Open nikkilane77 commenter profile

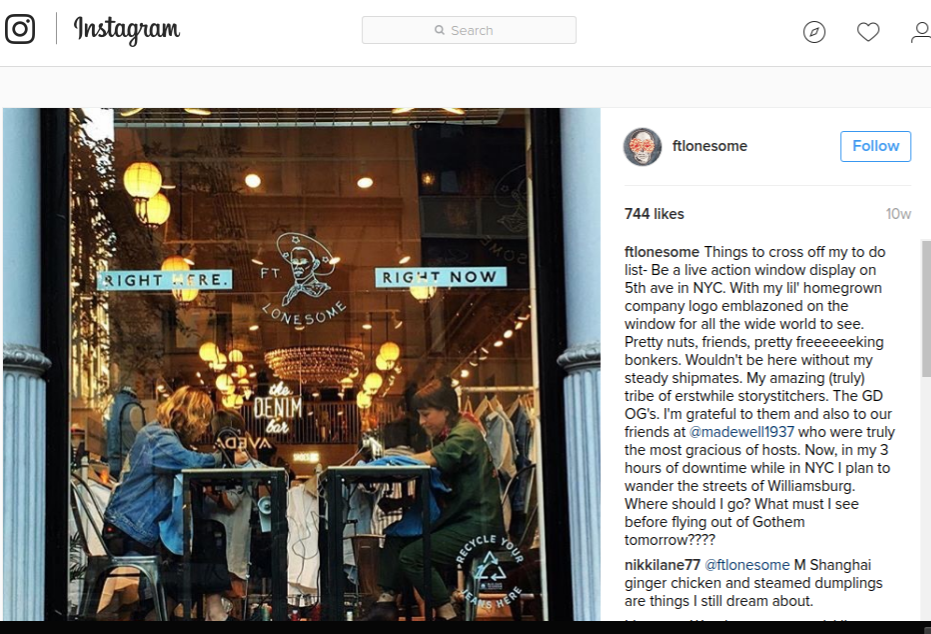point(662,565)
